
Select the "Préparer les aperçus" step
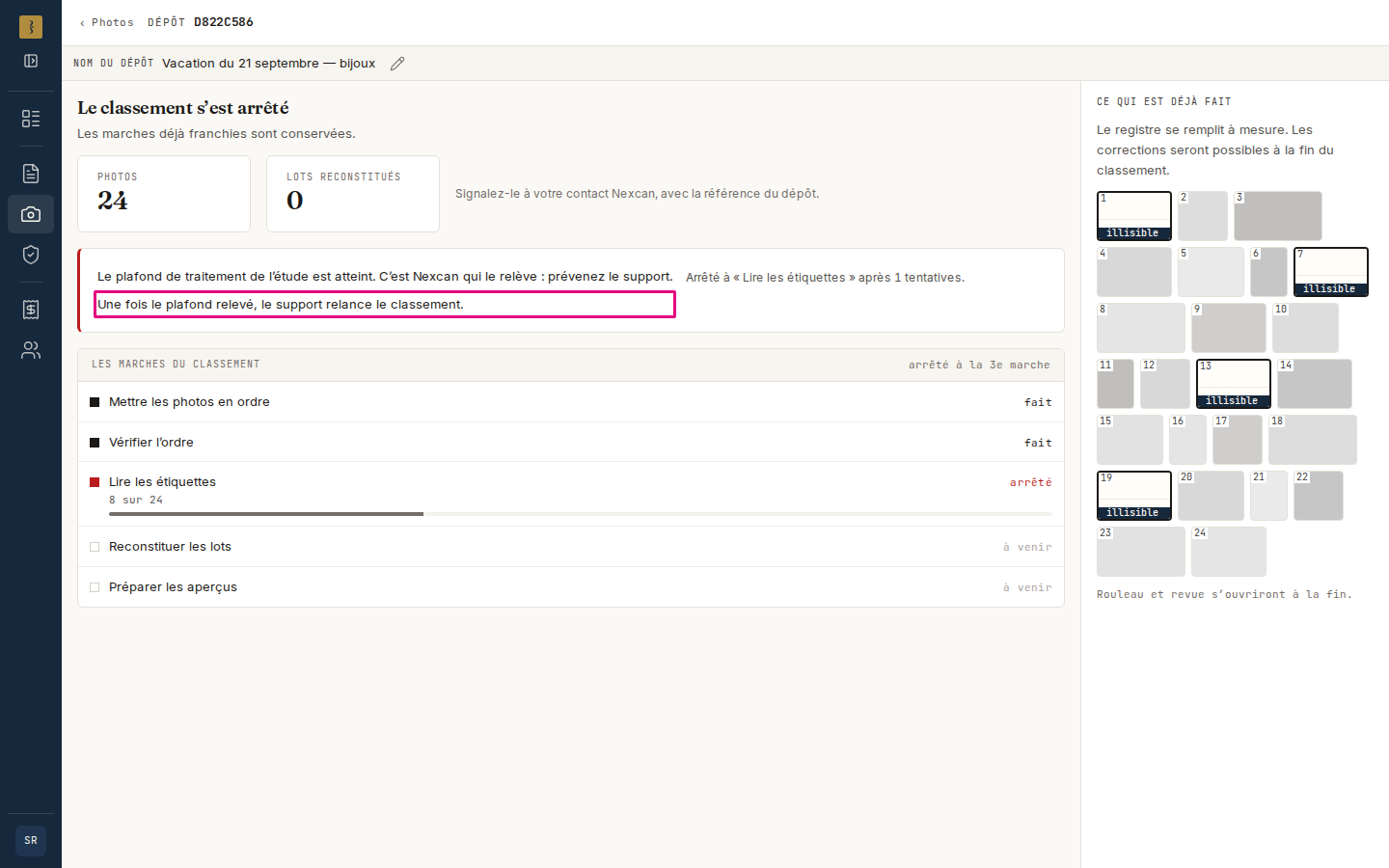coord(571,587)
